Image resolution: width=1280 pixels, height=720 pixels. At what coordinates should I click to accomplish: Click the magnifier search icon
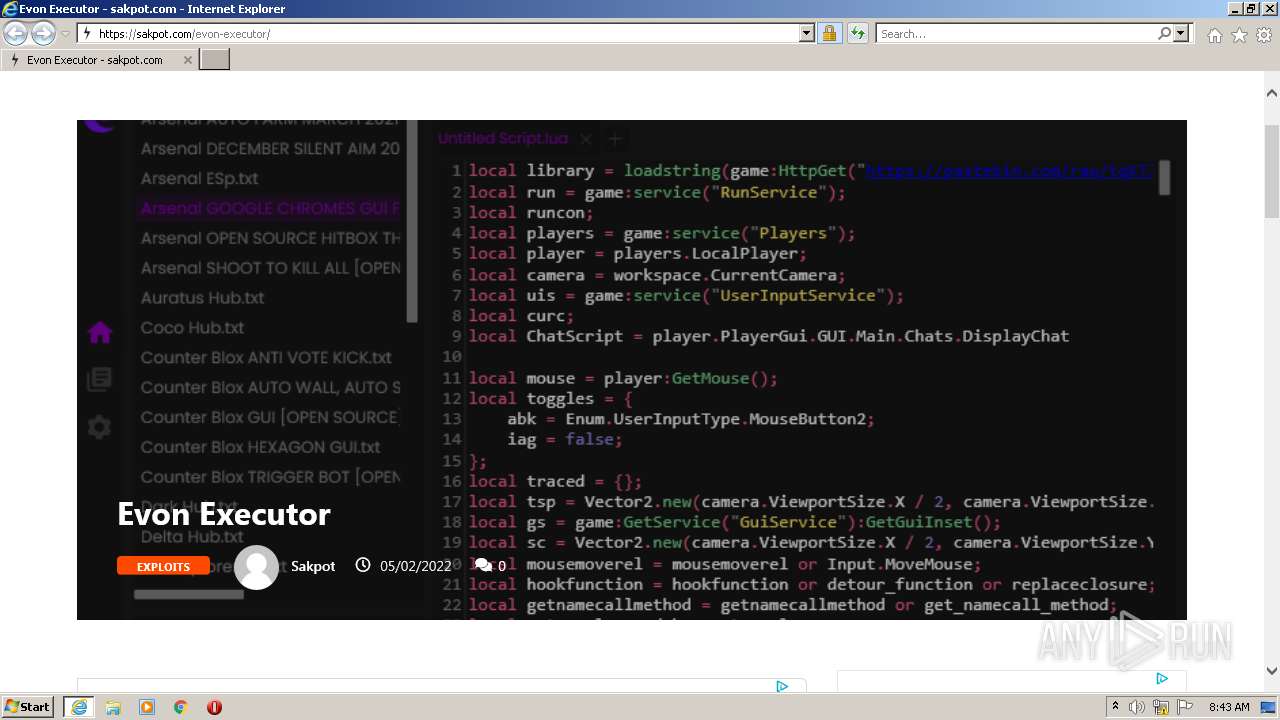1164,34
